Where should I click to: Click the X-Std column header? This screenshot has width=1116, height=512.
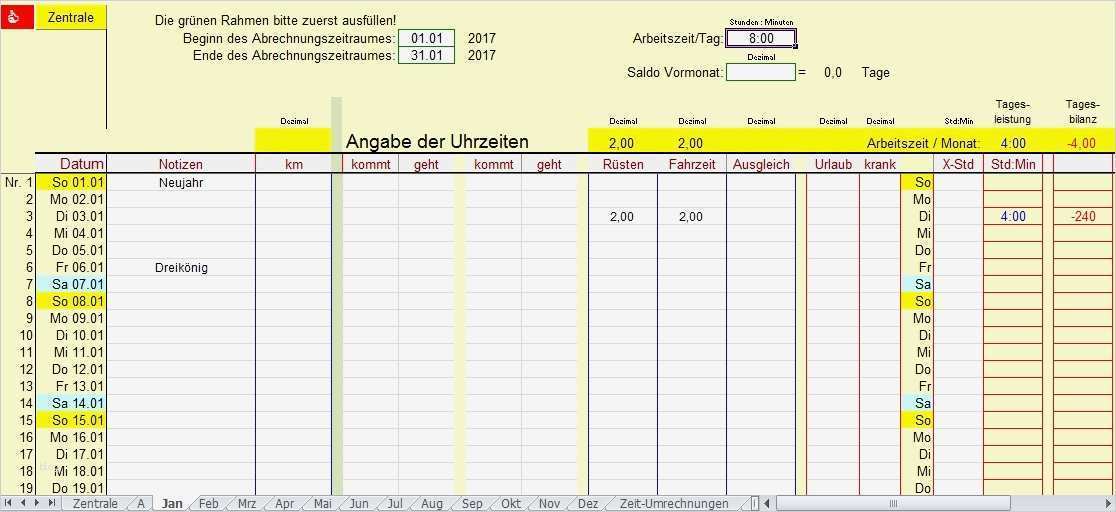(x=957, y=164)
